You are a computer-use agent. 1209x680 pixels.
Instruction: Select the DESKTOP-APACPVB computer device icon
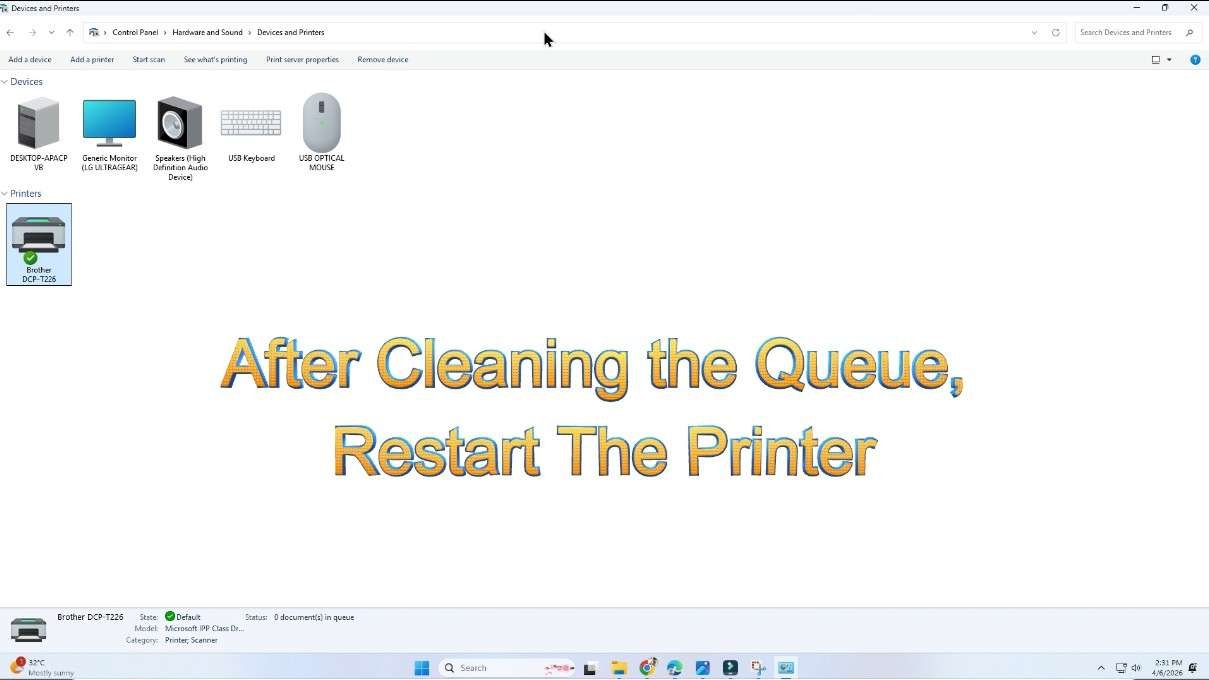pyautogui.click(x=39, y=133)
